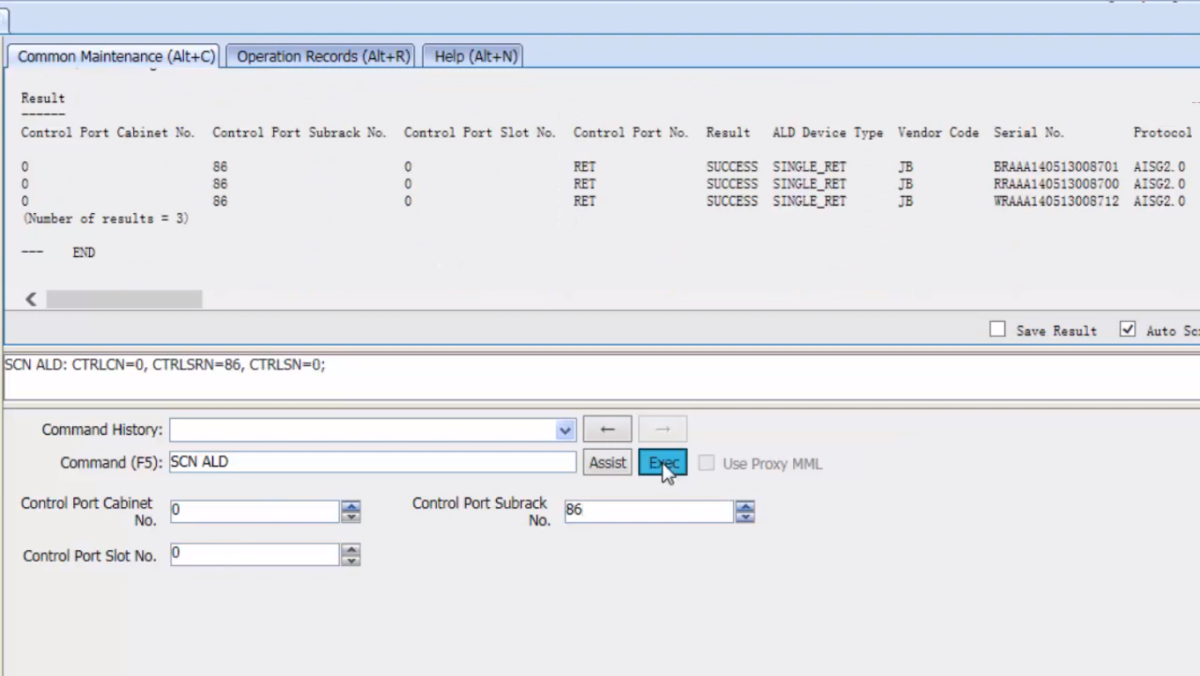
Task: Click the back arrow history button
Action: (x=607, y=430)
